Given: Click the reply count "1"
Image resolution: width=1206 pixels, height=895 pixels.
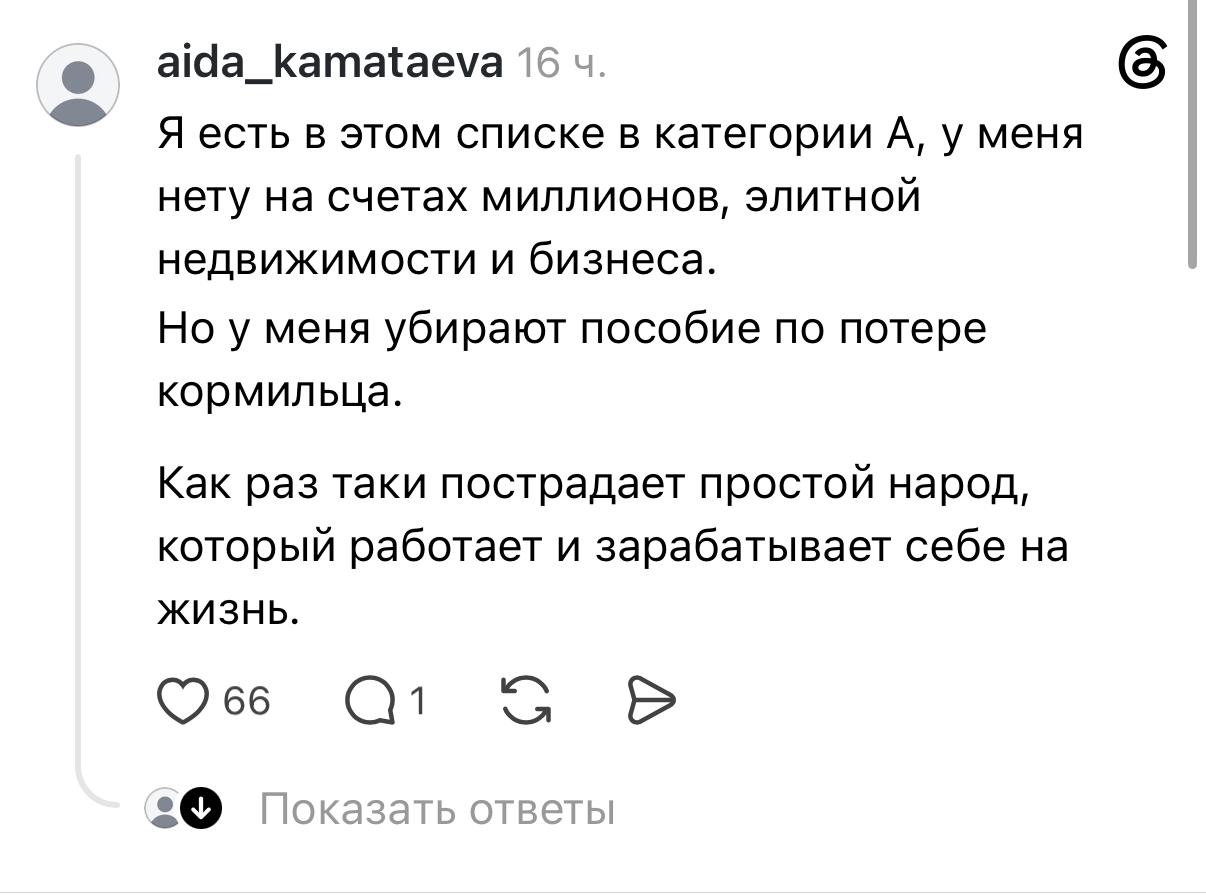Looking at the screenshot, I should click(x=418, y=701).
